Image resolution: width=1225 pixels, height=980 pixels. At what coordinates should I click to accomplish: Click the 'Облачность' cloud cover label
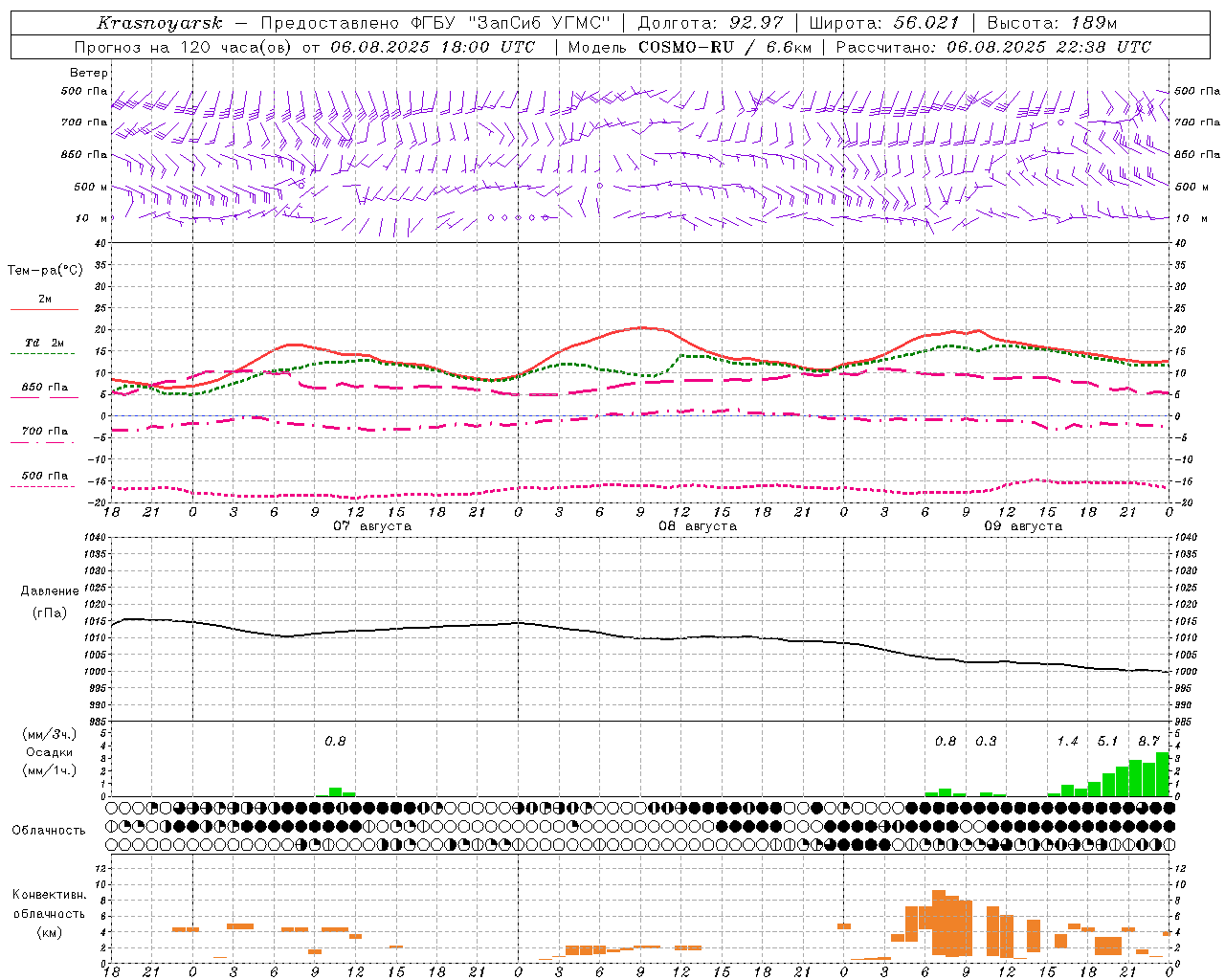(49, 830)
